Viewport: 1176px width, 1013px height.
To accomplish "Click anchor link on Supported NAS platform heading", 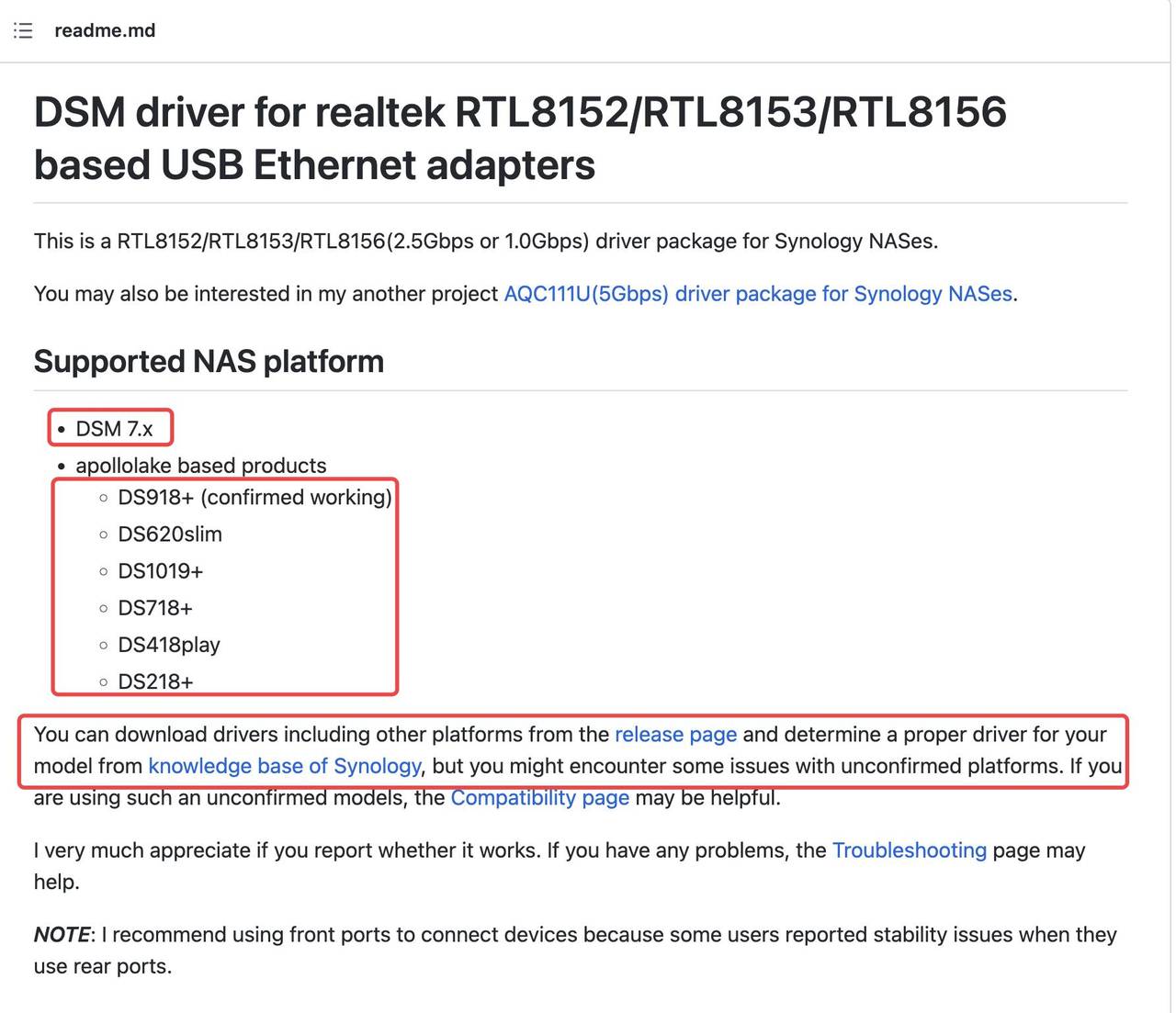I will pos(18,361).
